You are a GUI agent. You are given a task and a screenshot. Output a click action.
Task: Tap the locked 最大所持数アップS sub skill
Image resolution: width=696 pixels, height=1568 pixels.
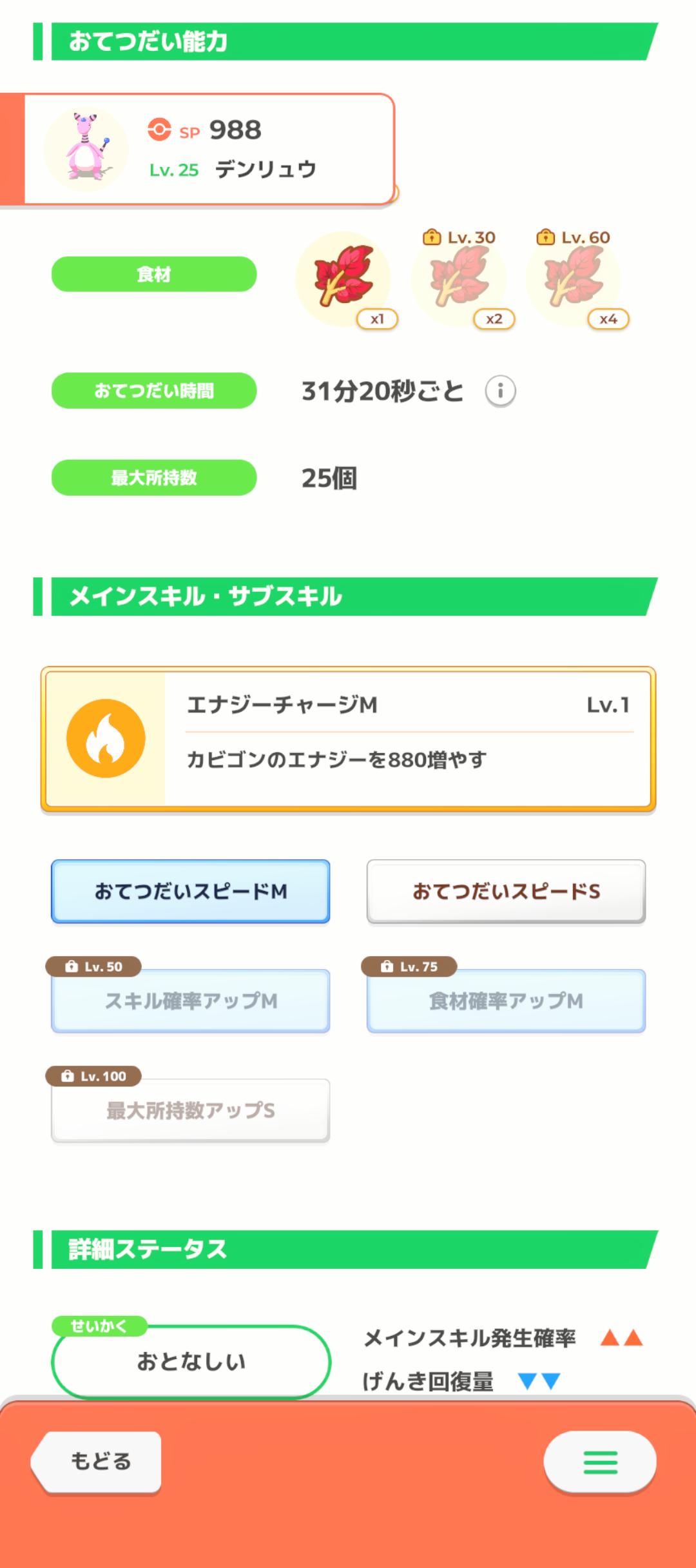click(x=191, y=1110)
